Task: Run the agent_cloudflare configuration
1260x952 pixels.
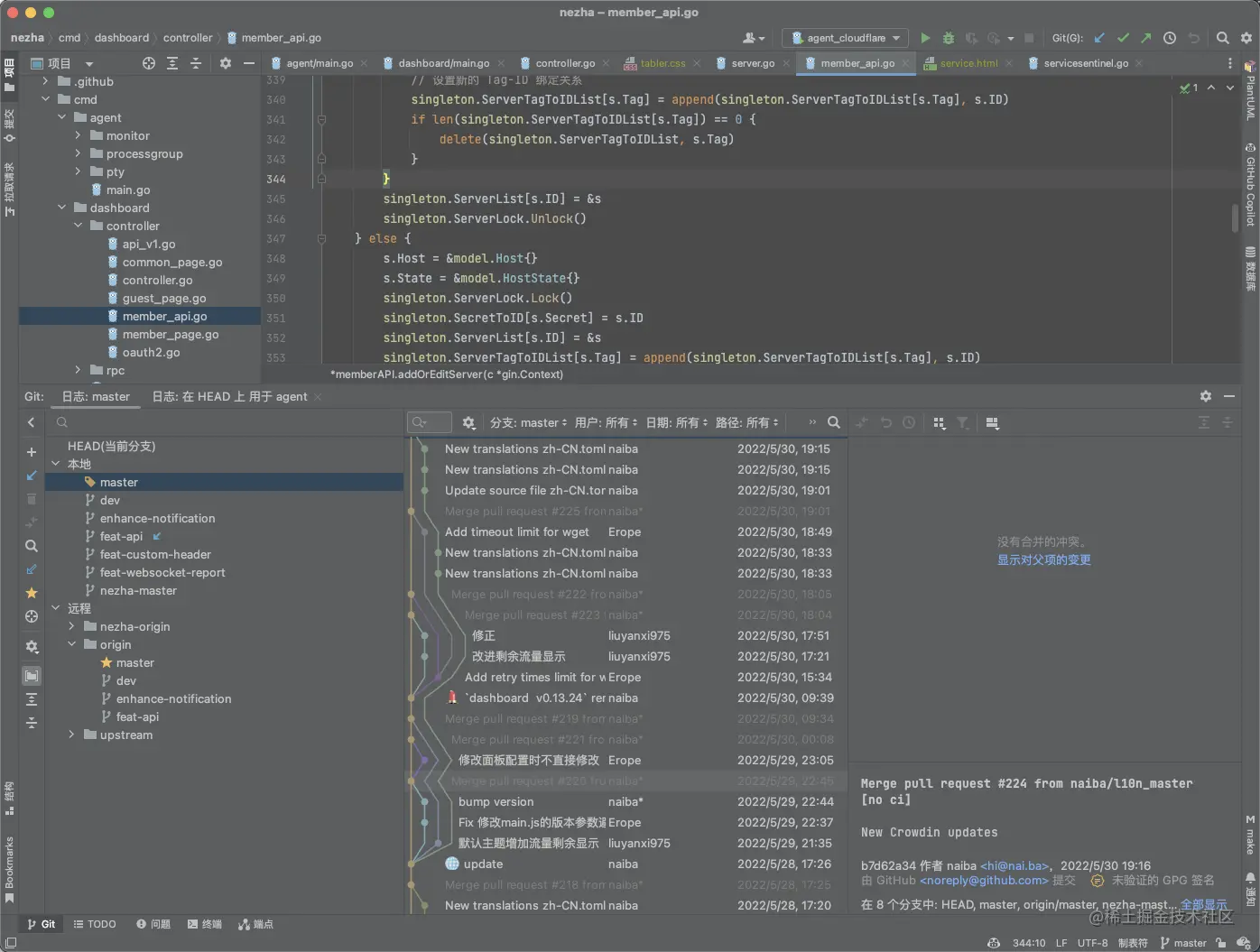Action: [925, 38]
